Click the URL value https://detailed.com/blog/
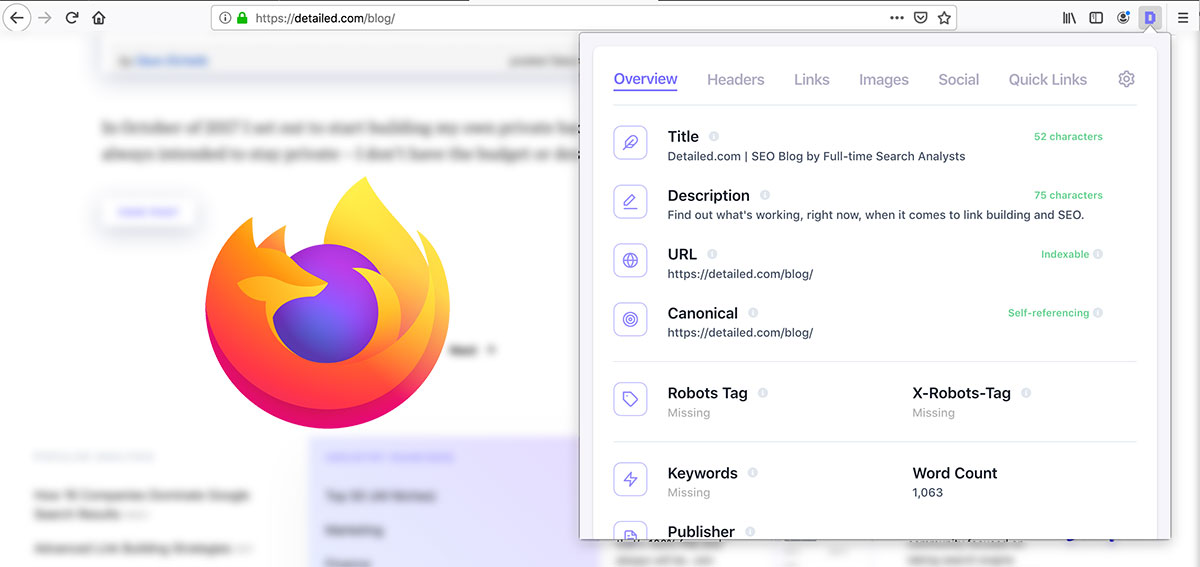This screenshot has height=567, width=1200. click(x=740, y=274)
